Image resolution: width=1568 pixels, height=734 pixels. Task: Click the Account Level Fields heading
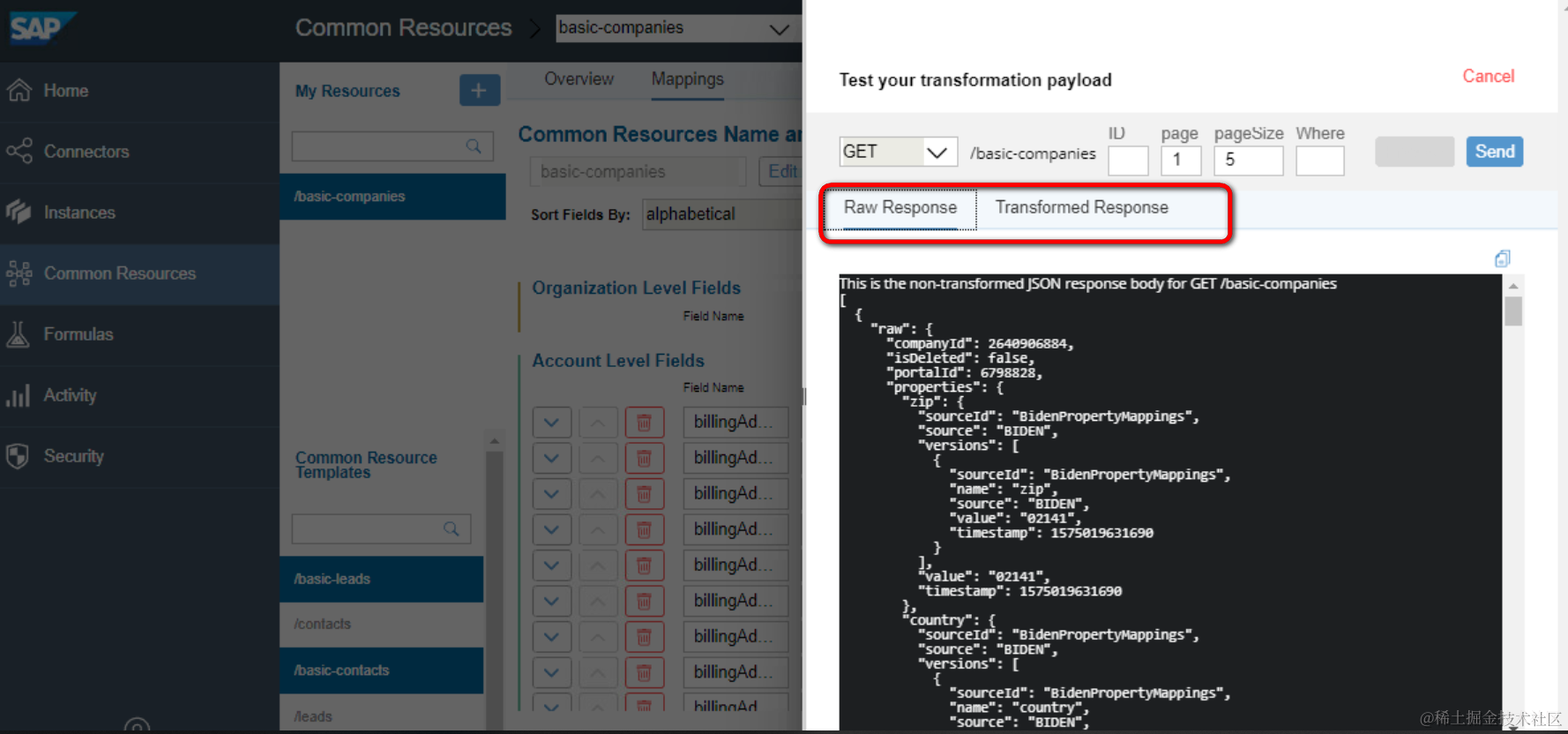pyautogui.click(x=618, y=361)
